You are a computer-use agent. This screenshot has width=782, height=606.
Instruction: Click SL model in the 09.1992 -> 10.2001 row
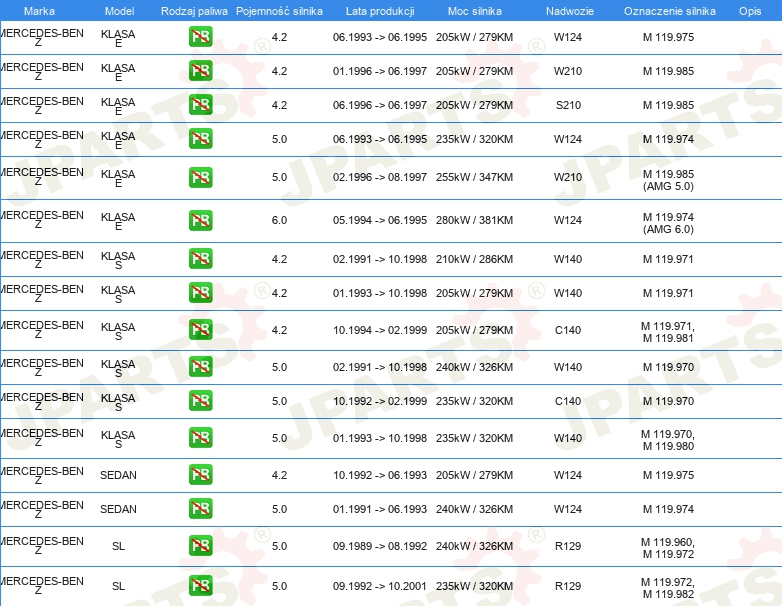point(118,587)
